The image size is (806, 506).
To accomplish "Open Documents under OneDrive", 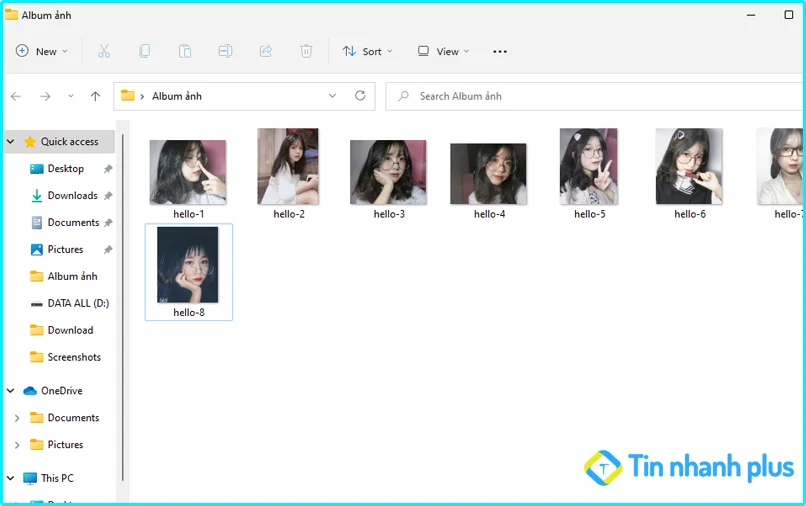I will click(x=73, y=418).
